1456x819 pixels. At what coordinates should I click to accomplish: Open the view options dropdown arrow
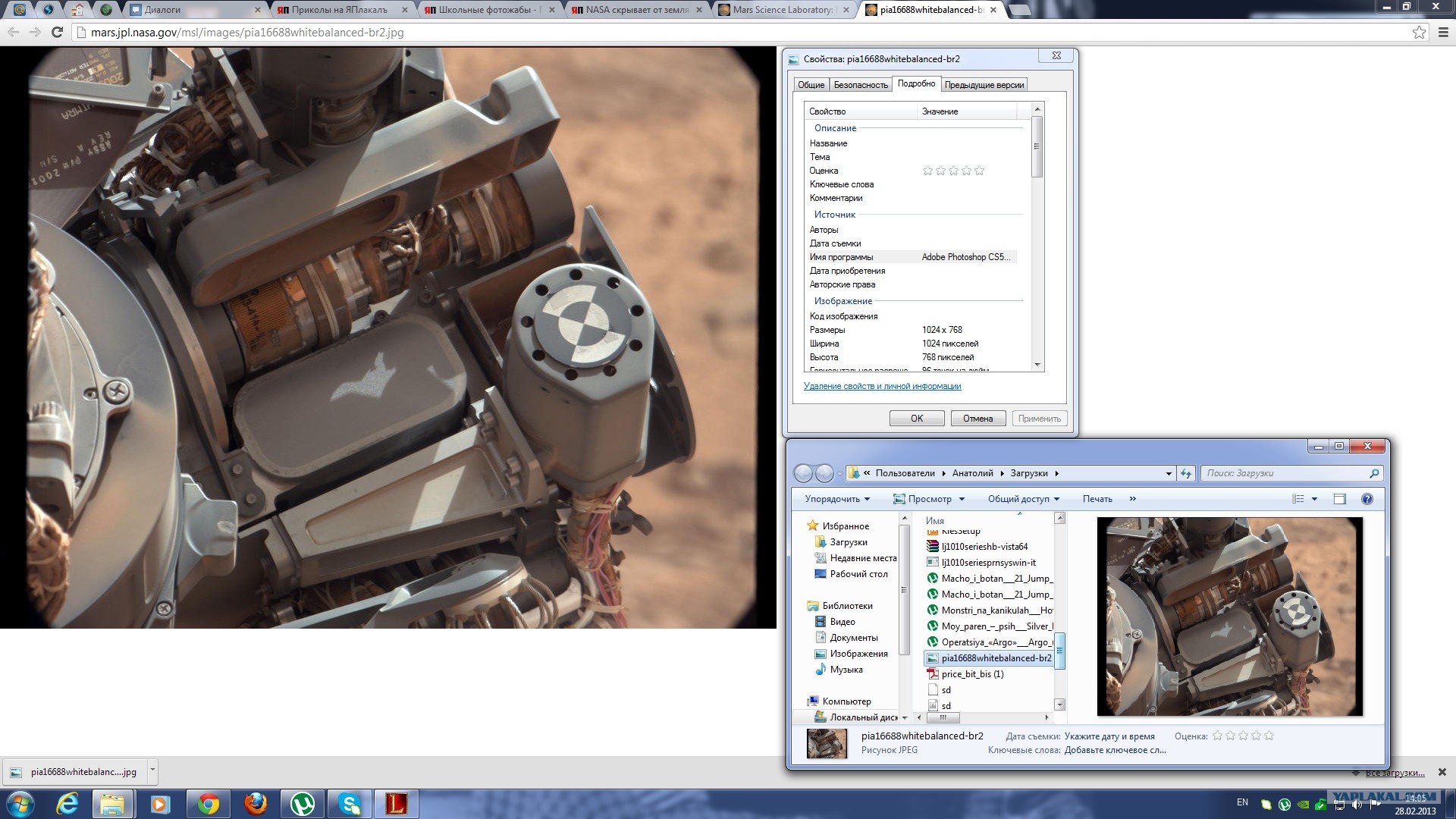tap(1315, 499)
